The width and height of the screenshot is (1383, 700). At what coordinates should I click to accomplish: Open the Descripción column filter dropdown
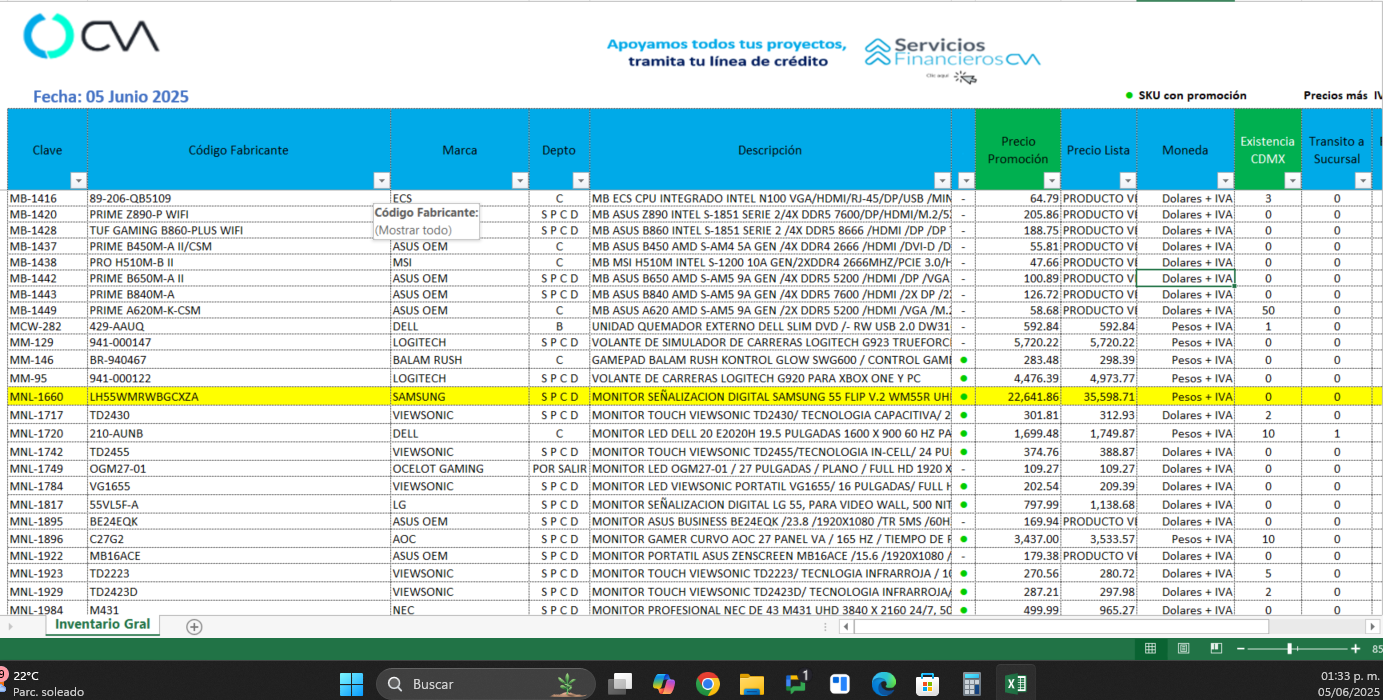click(945, 180)
